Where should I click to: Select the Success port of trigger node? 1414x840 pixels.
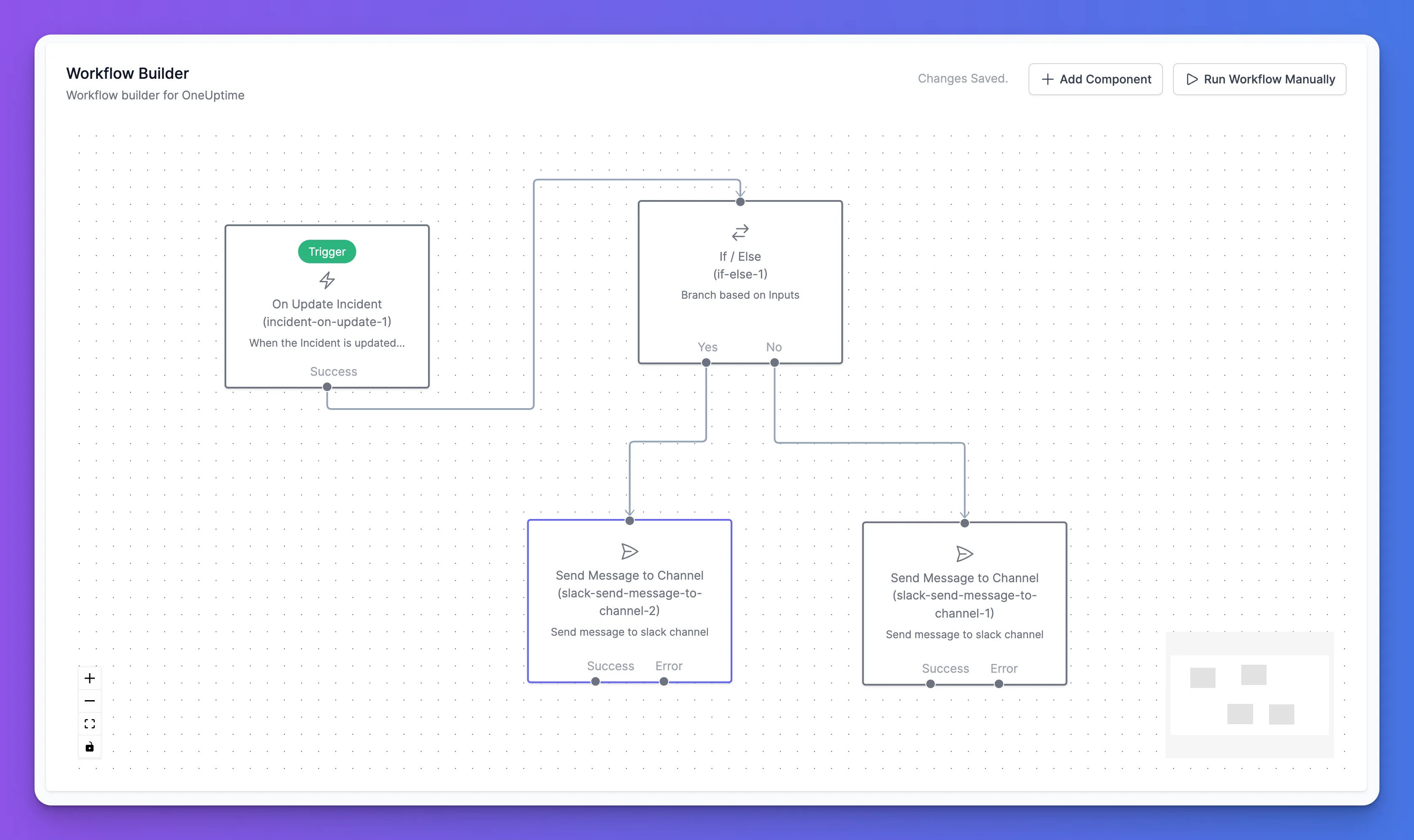point(327,387)
